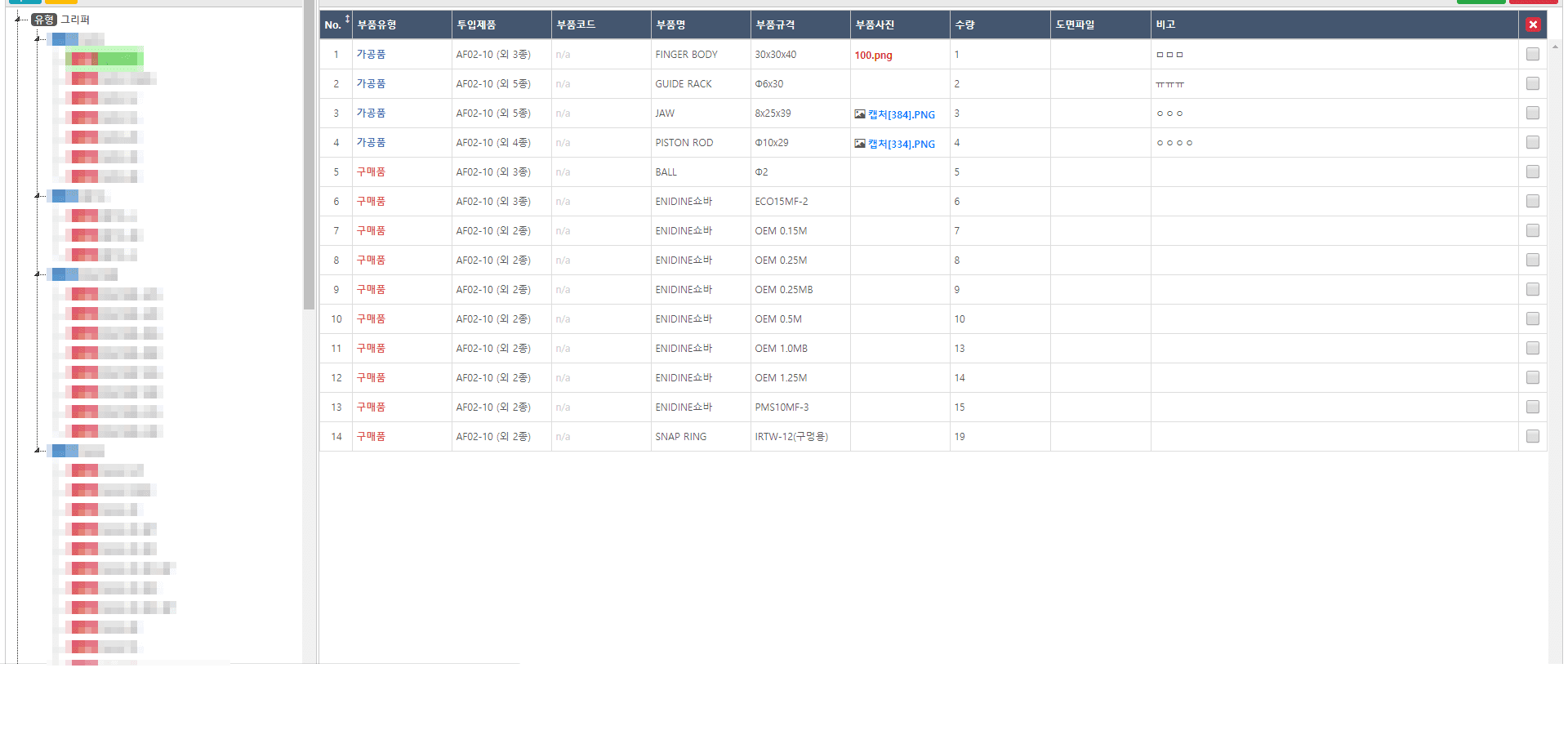Click the teal button in the top-left toolbar
Screen dimensions: 1568x748
24,1
